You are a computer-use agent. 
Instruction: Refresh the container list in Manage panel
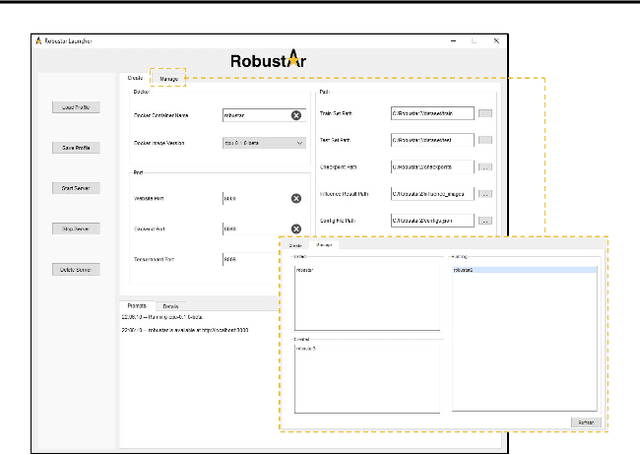pyautogui.click(x=584, y=423)
